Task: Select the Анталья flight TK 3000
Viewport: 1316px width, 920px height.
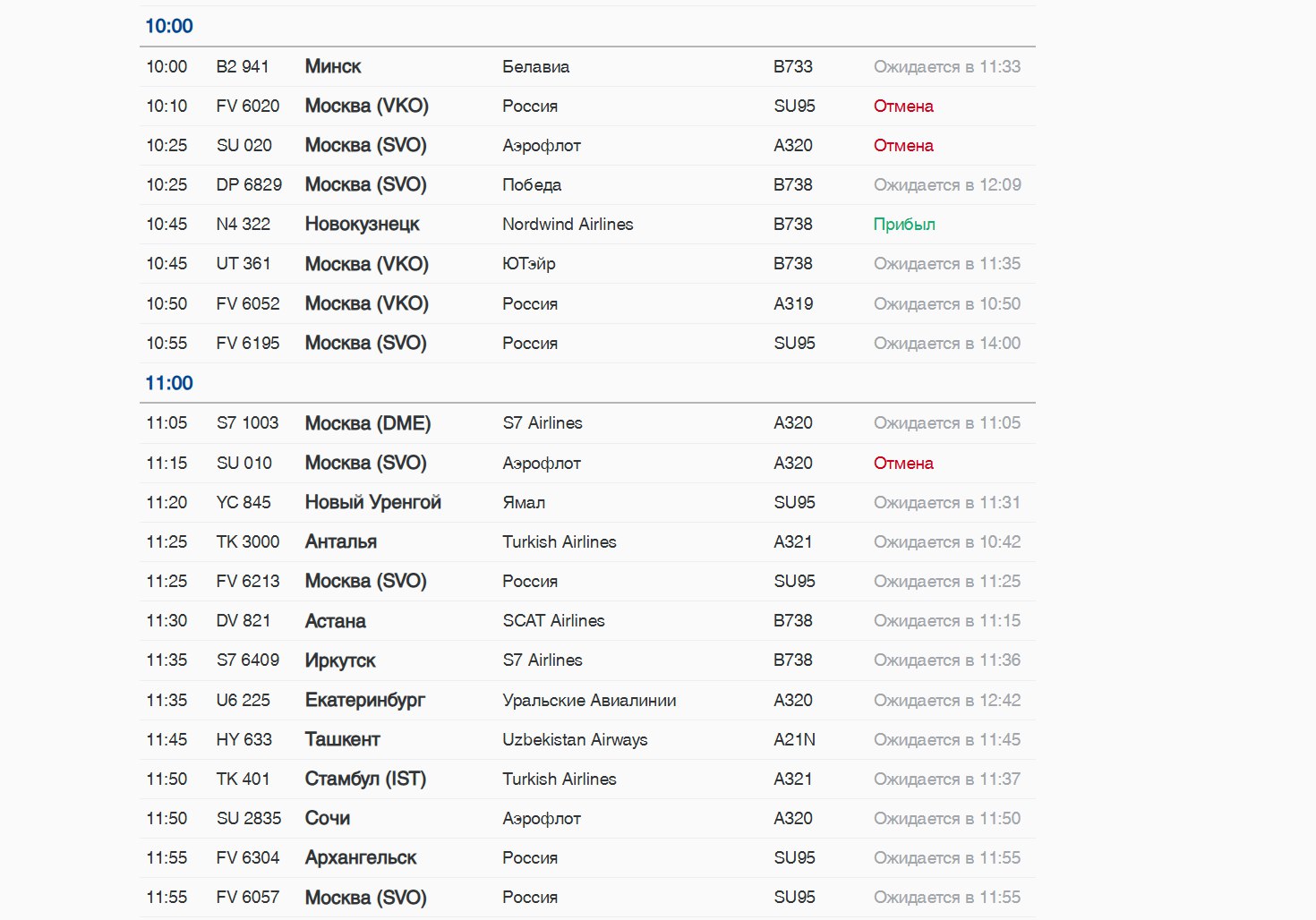Action: click(587, 541)
